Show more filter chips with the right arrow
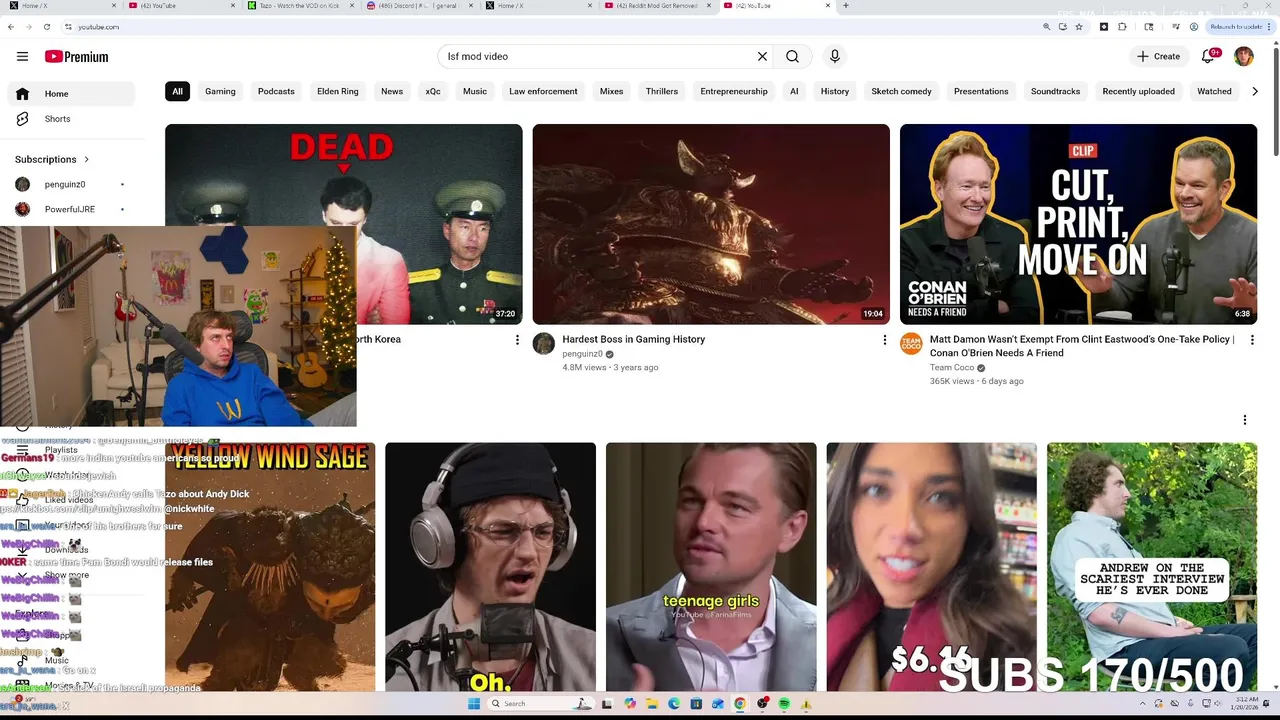 pyautogui.click(x=1255, y=91)
